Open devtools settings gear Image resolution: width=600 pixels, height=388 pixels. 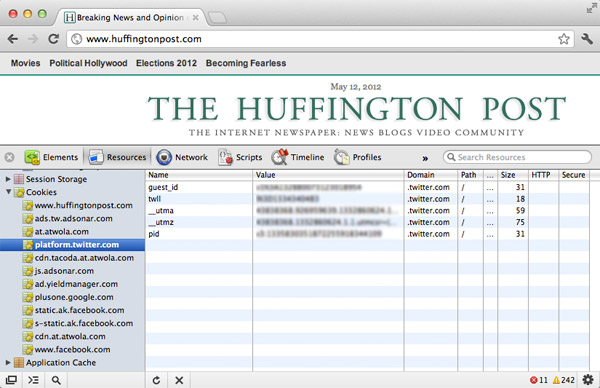click(x=587, y=380)
